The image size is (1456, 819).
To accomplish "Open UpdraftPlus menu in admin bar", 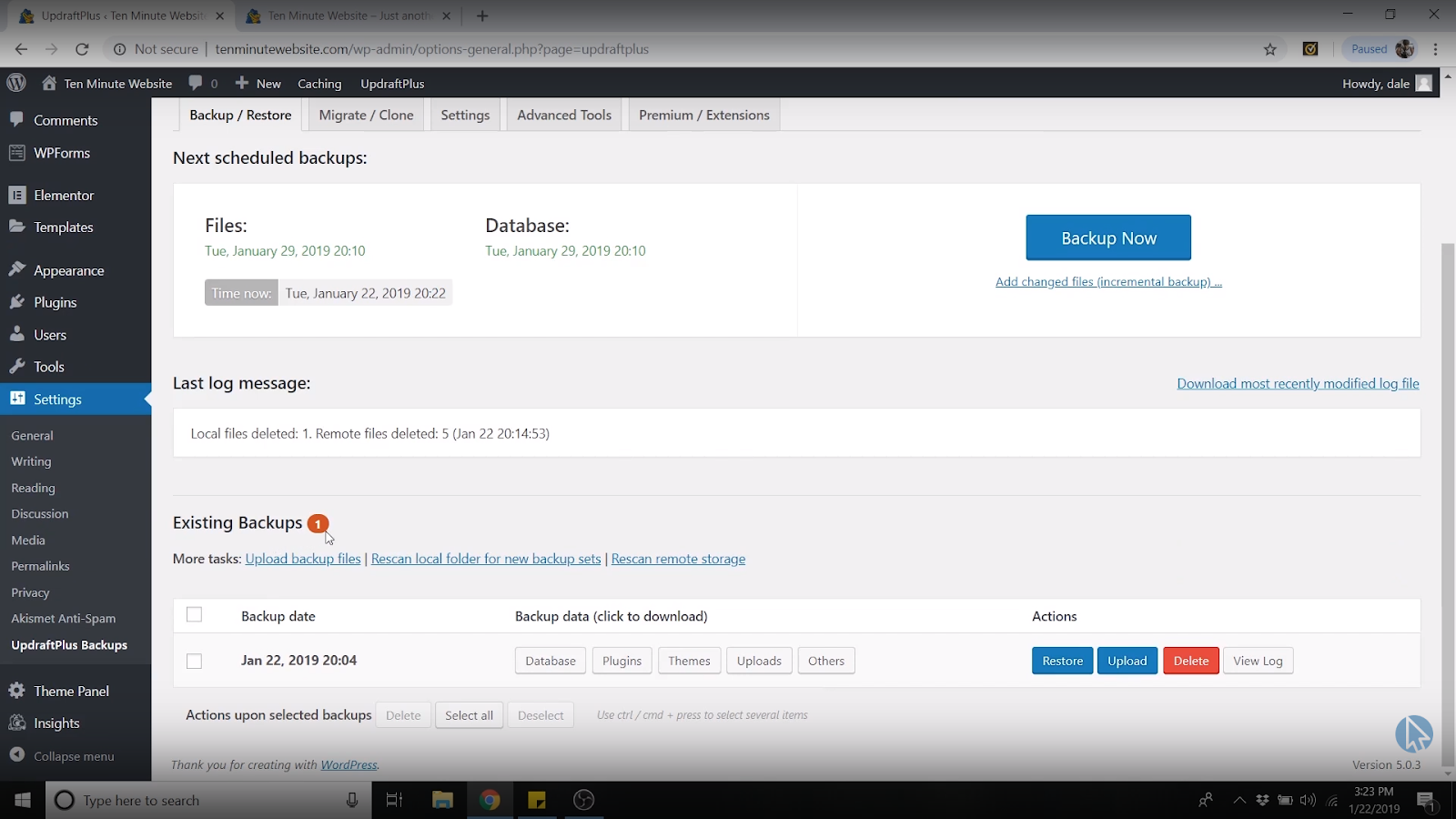I will click(x=392, y=83).
